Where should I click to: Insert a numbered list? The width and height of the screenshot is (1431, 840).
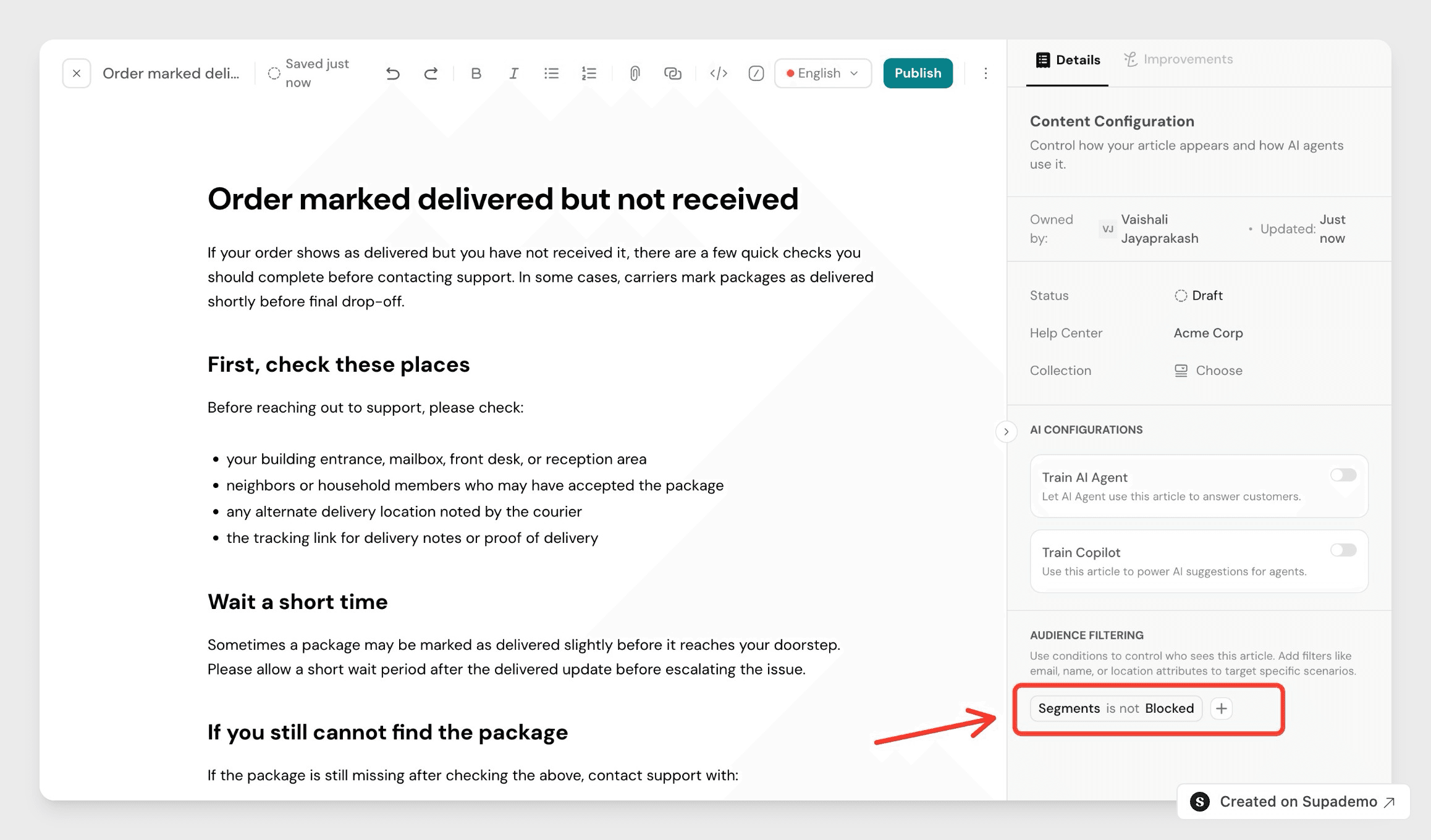(589, 73)
